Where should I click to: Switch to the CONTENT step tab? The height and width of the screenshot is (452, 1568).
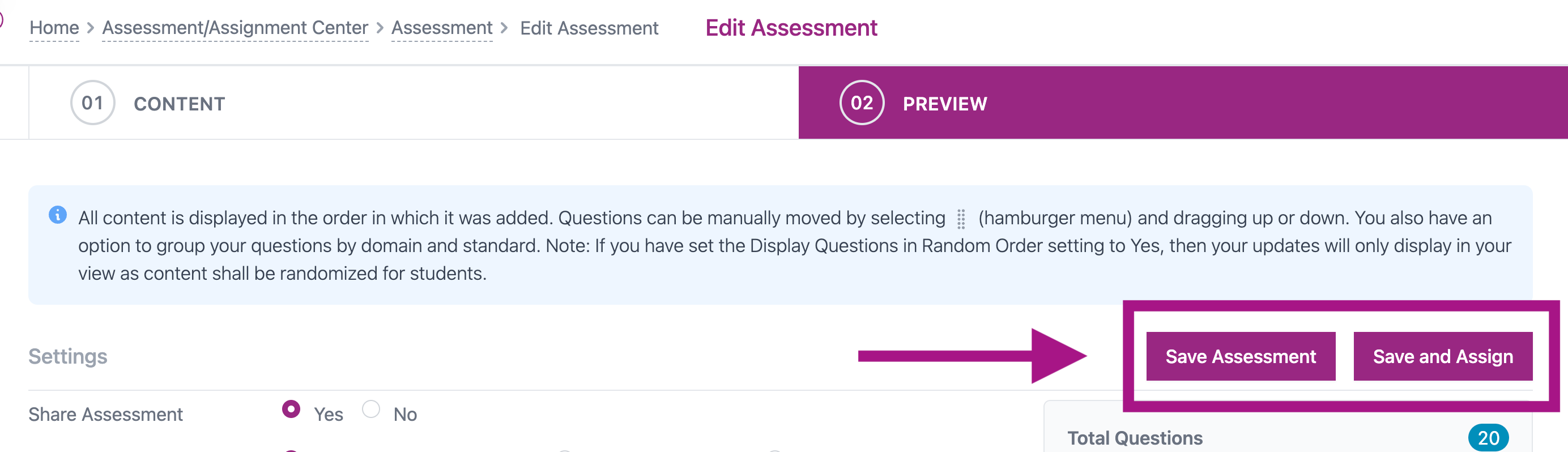414,103
